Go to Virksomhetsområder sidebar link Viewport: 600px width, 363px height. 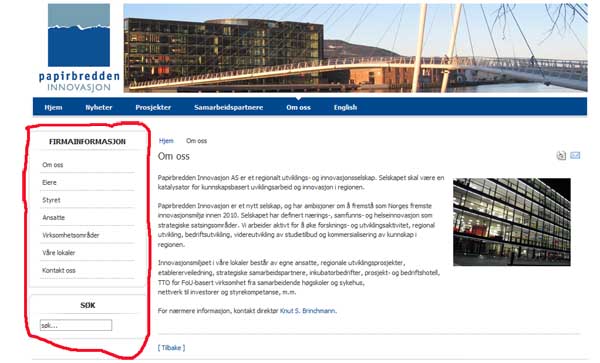[71, 235]
